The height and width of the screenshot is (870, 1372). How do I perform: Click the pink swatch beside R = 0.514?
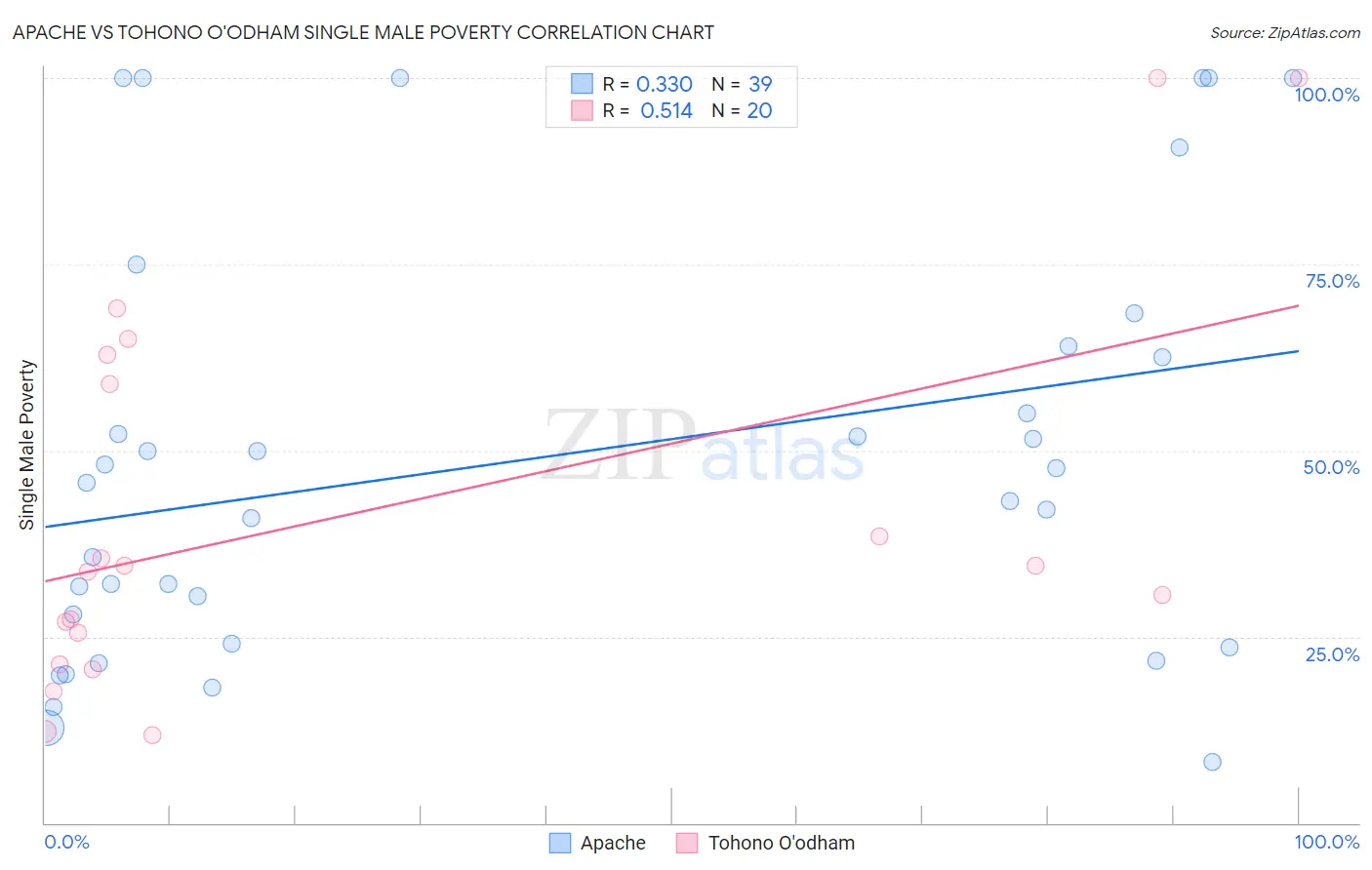582,110
